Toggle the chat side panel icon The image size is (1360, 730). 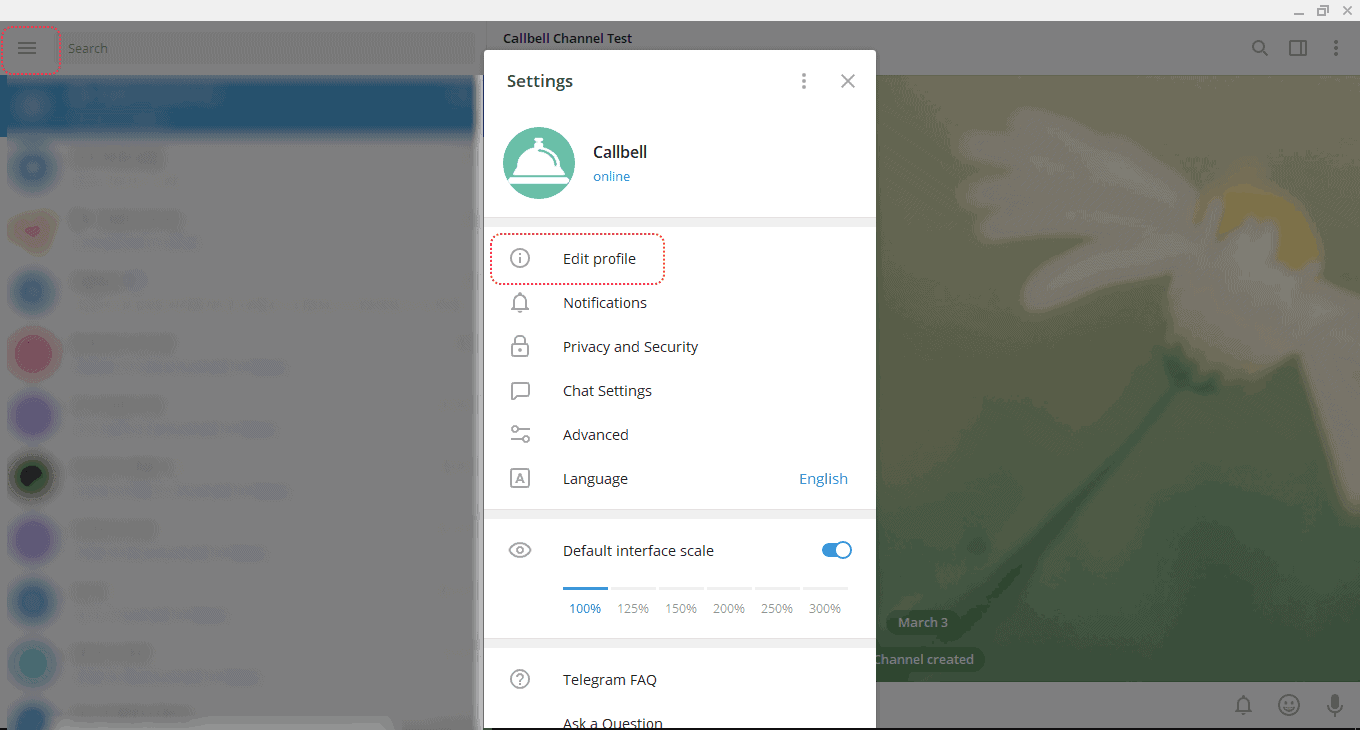[x=1298, y=48]
